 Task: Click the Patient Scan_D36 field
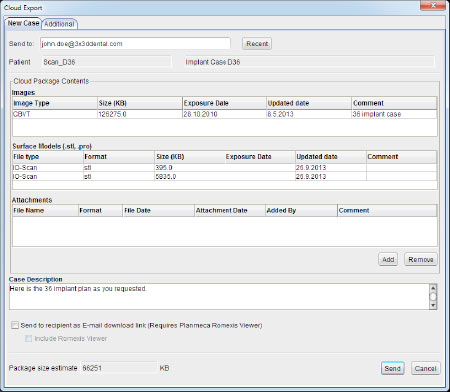[107, 62]
